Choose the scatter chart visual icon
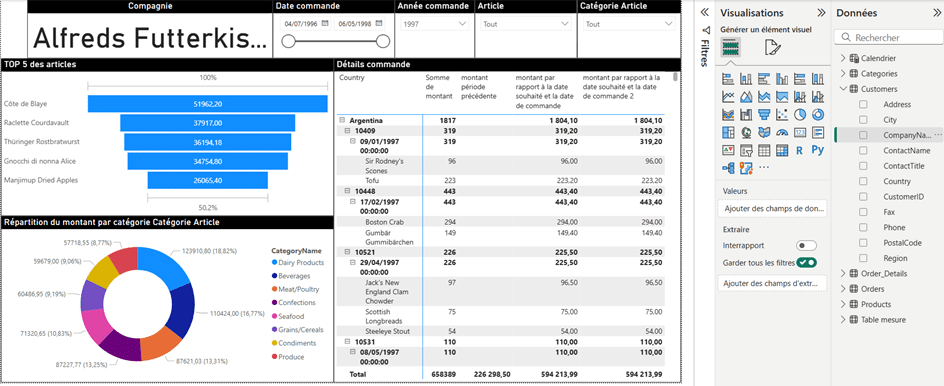 pyautogui.click(x=782, y=114)
